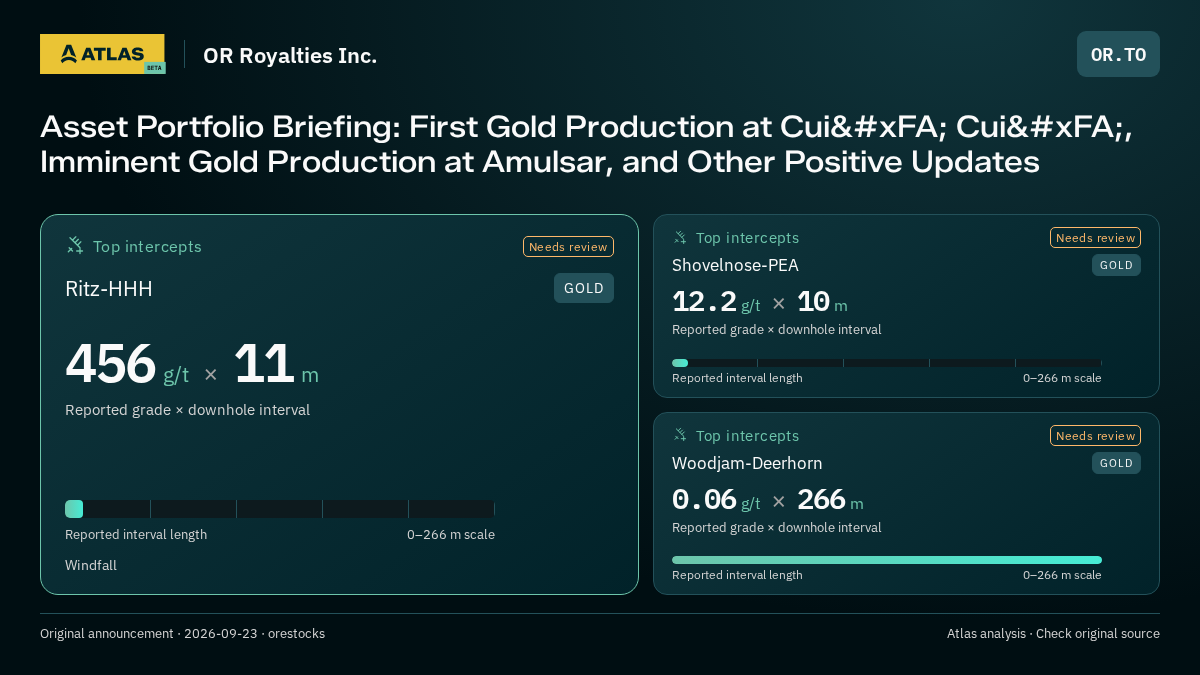Click Top intercepts label in Ritz-HHH card
Viewport: 1200px width, 675px height.
(x=147, y=247)
